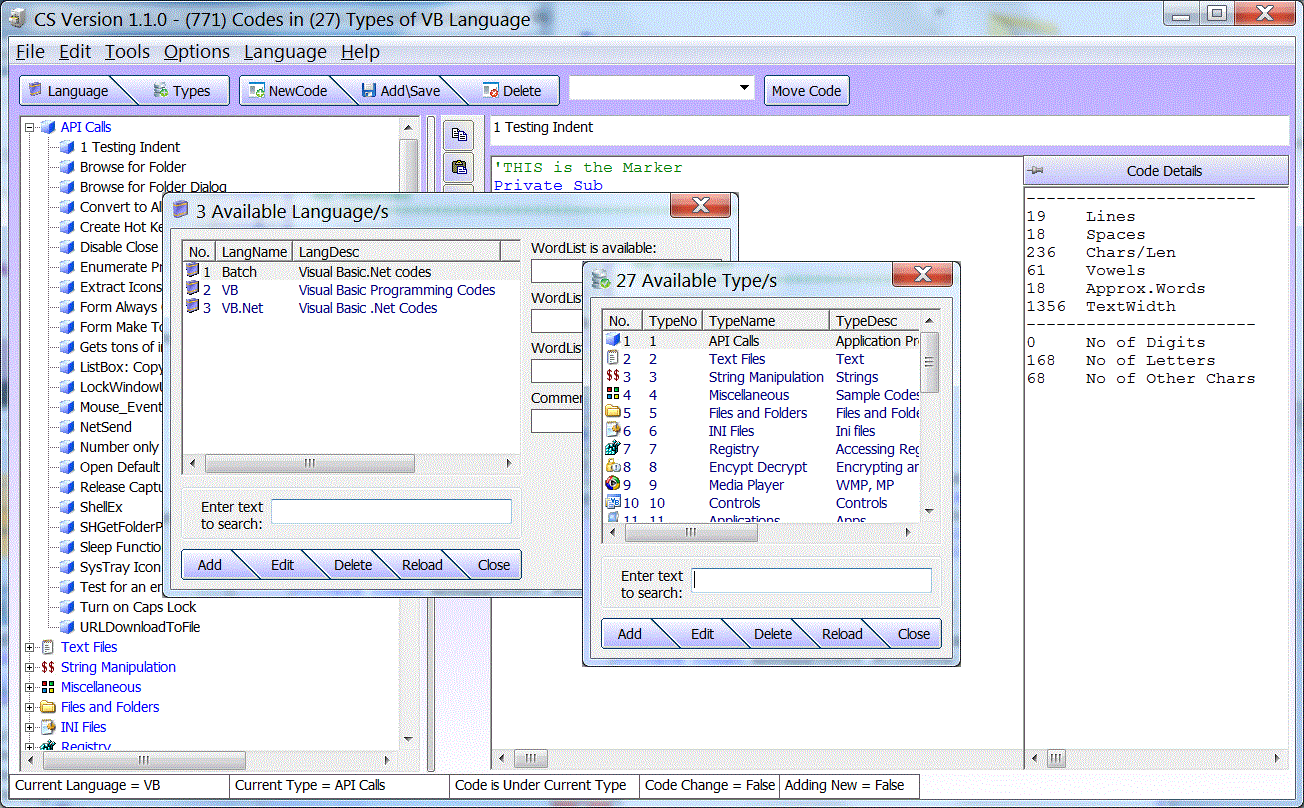Viewport: 1304px width, 808px height.
Task: Click the Add\Save toolbar button
Action: tap(400, 91)
